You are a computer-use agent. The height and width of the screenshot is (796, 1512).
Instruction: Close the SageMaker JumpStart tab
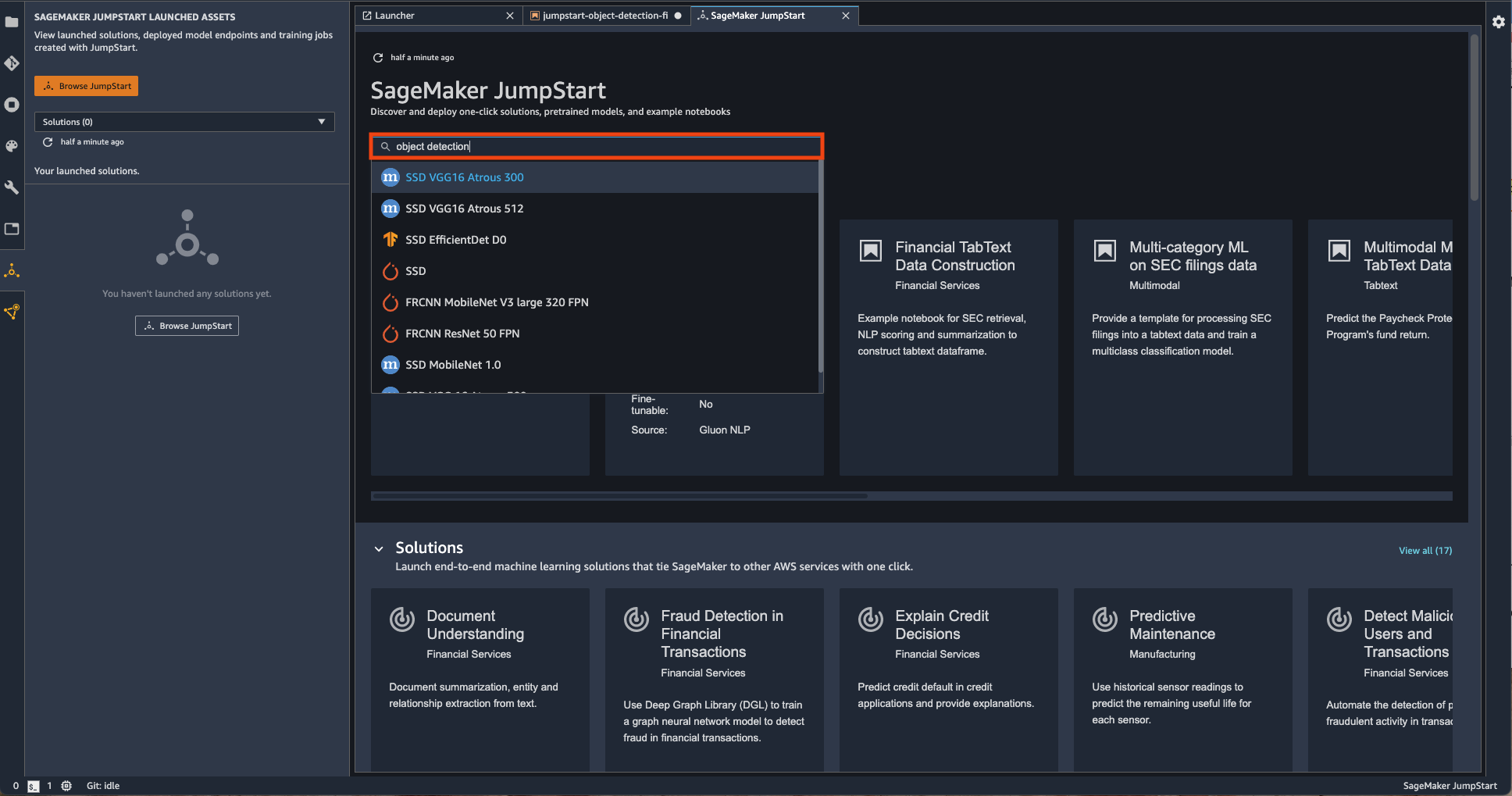[x=846, y=16]
